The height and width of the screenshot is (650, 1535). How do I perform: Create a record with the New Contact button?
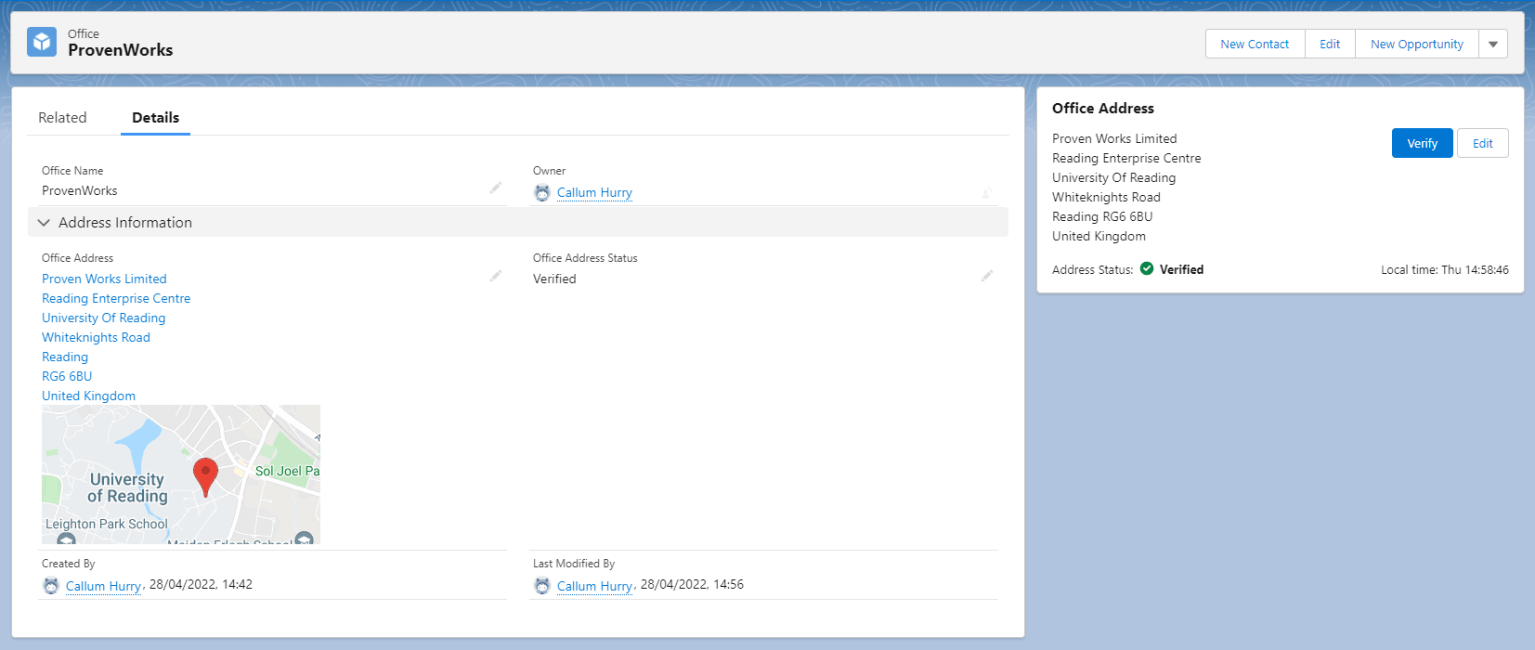[1254, 43]
